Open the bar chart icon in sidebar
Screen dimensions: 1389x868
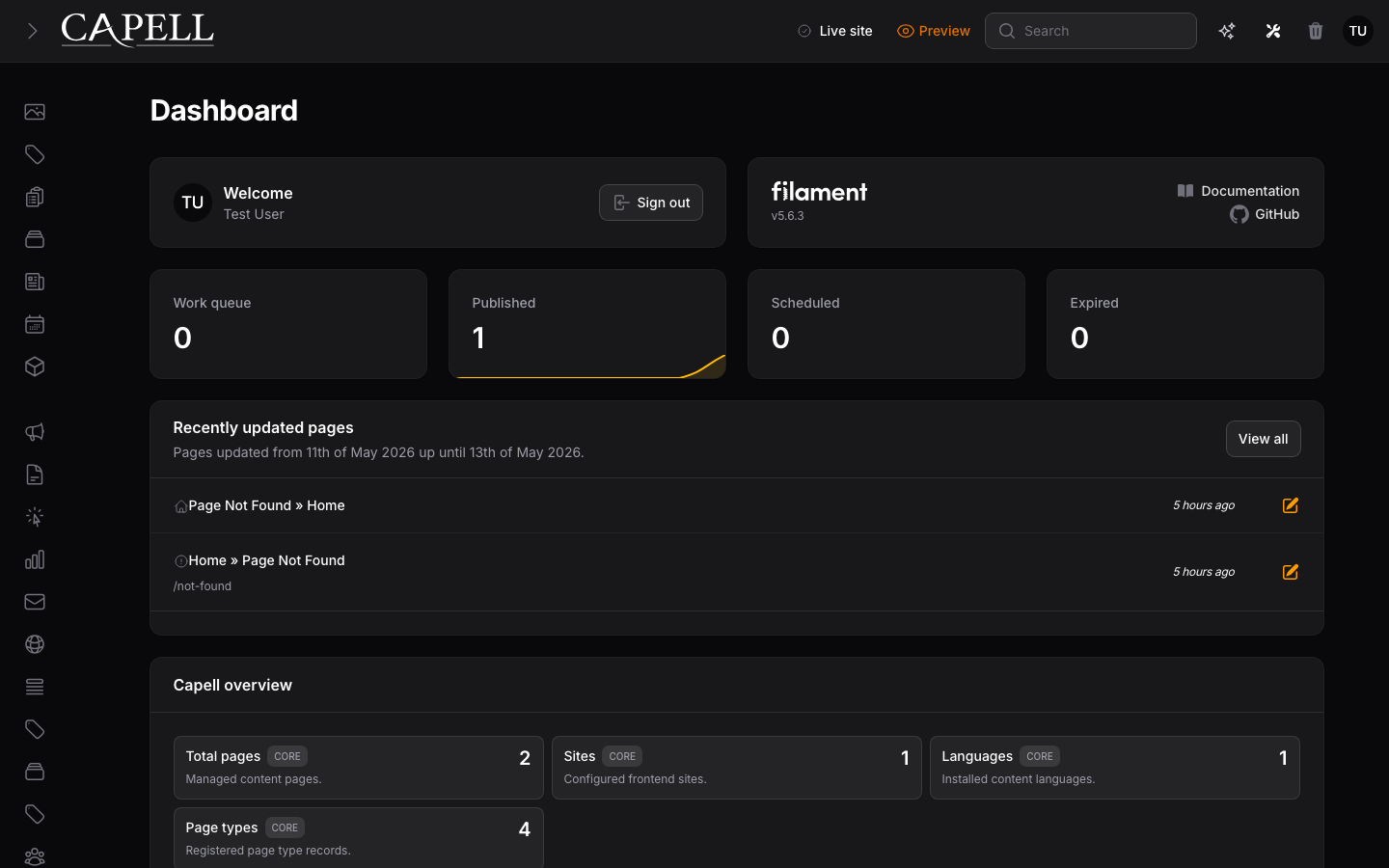(35, 559)
